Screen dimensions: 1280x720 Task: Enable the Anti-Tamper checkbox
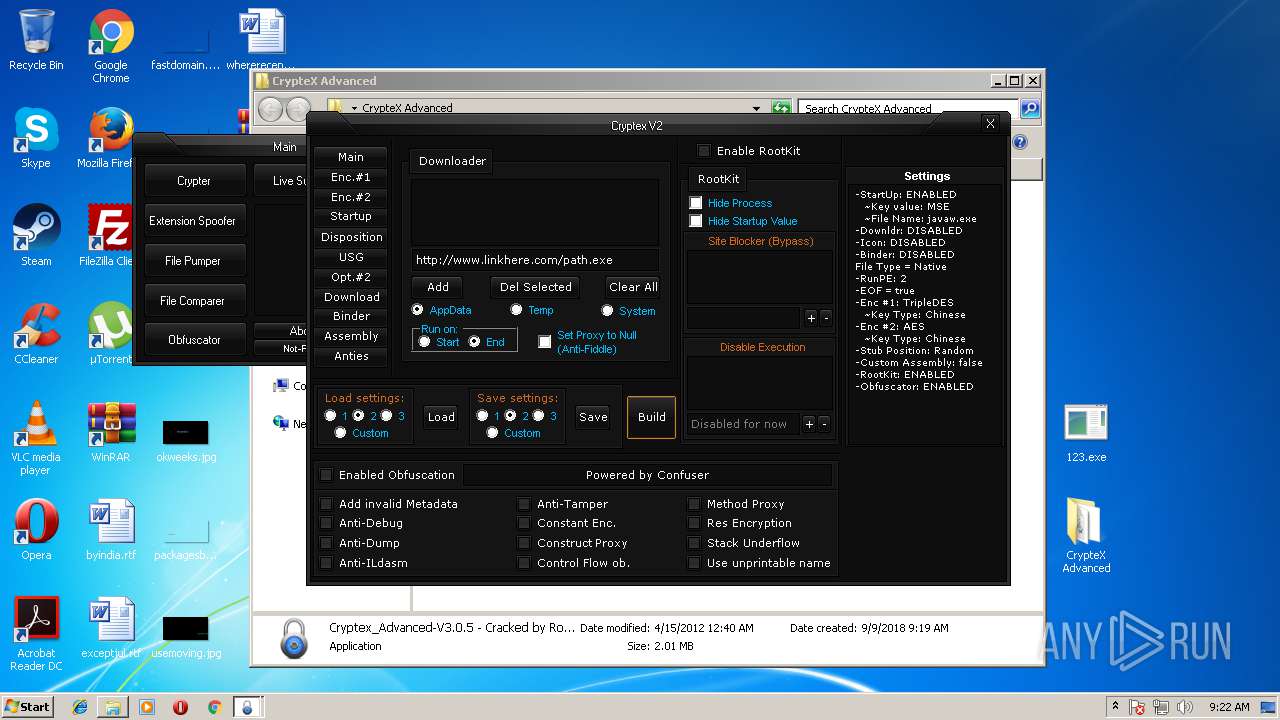point(524,504)
